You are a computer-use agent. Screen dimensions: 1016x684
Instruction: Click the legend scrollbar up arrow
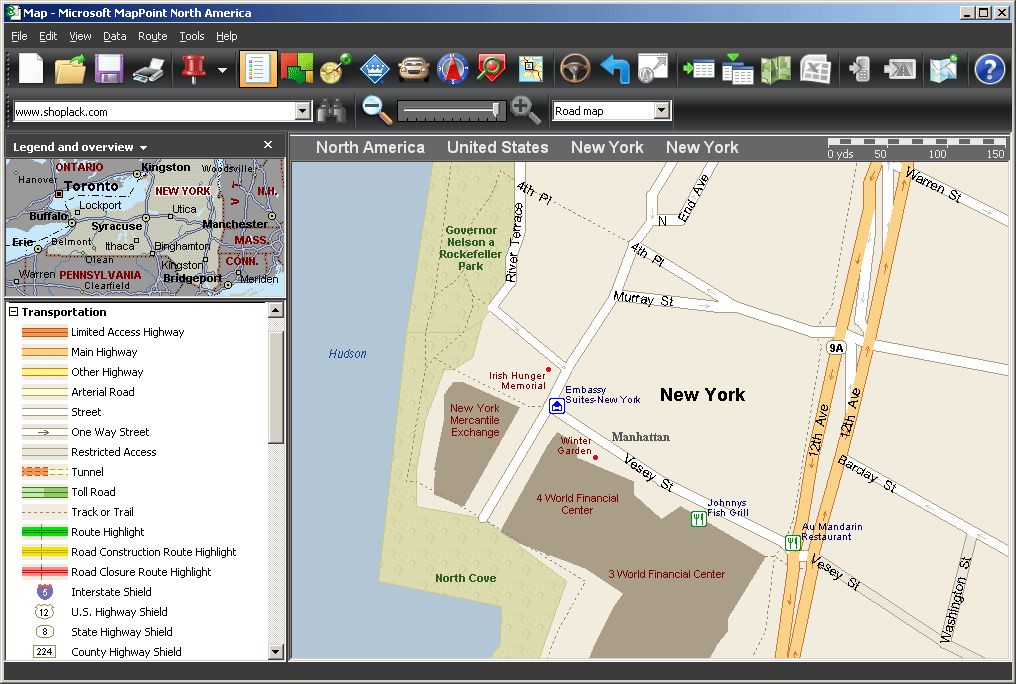coord(275,310)
